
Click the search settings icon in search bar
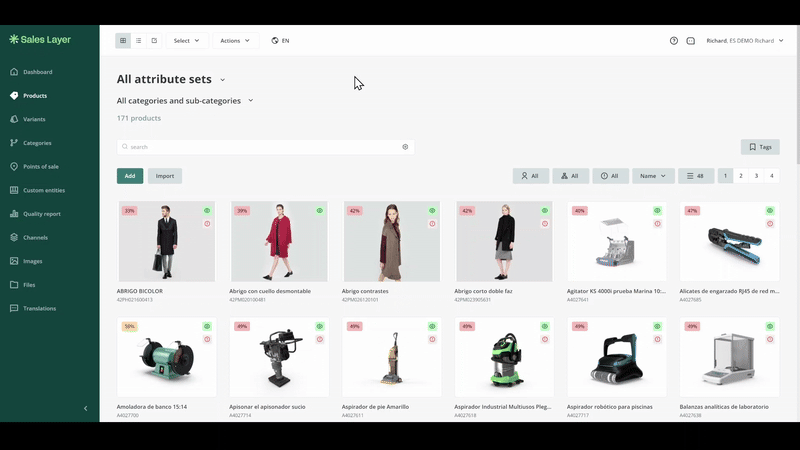[405, 147]
